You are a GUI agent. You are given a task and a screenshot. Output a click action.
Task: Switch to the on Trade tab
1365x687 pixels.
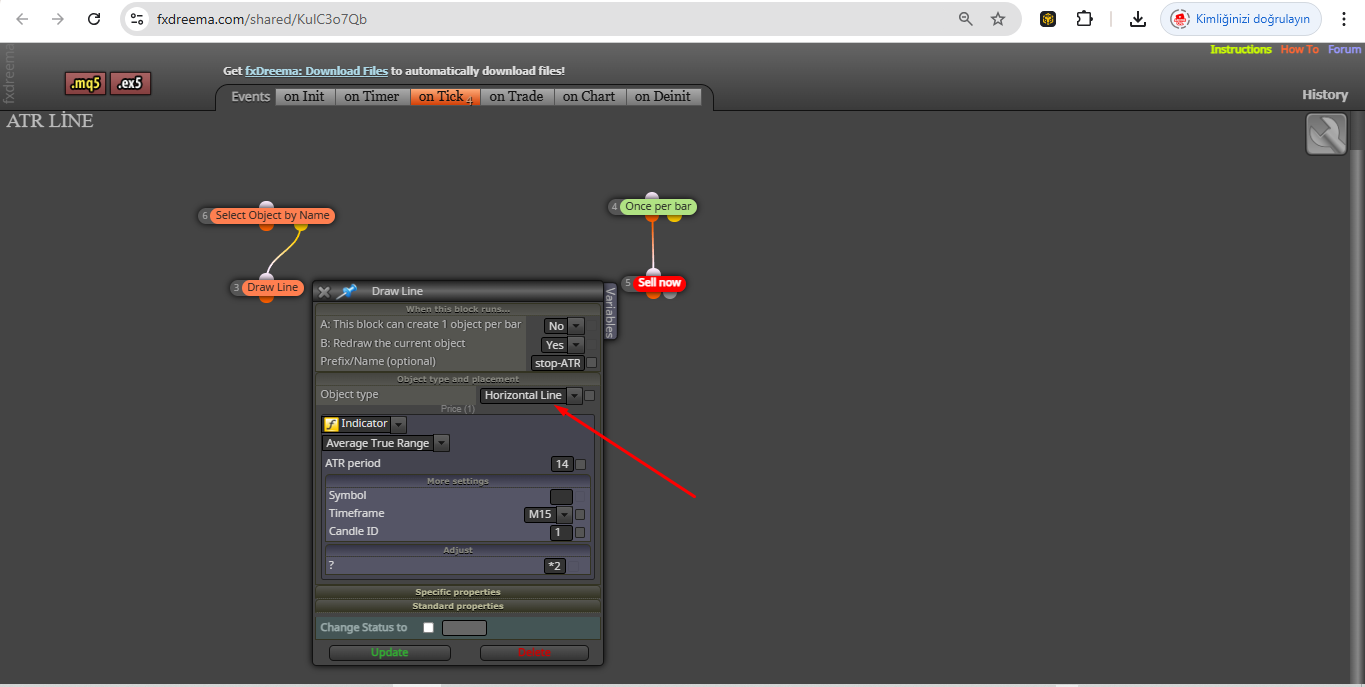pyautogui.click(x=516, y=97)
